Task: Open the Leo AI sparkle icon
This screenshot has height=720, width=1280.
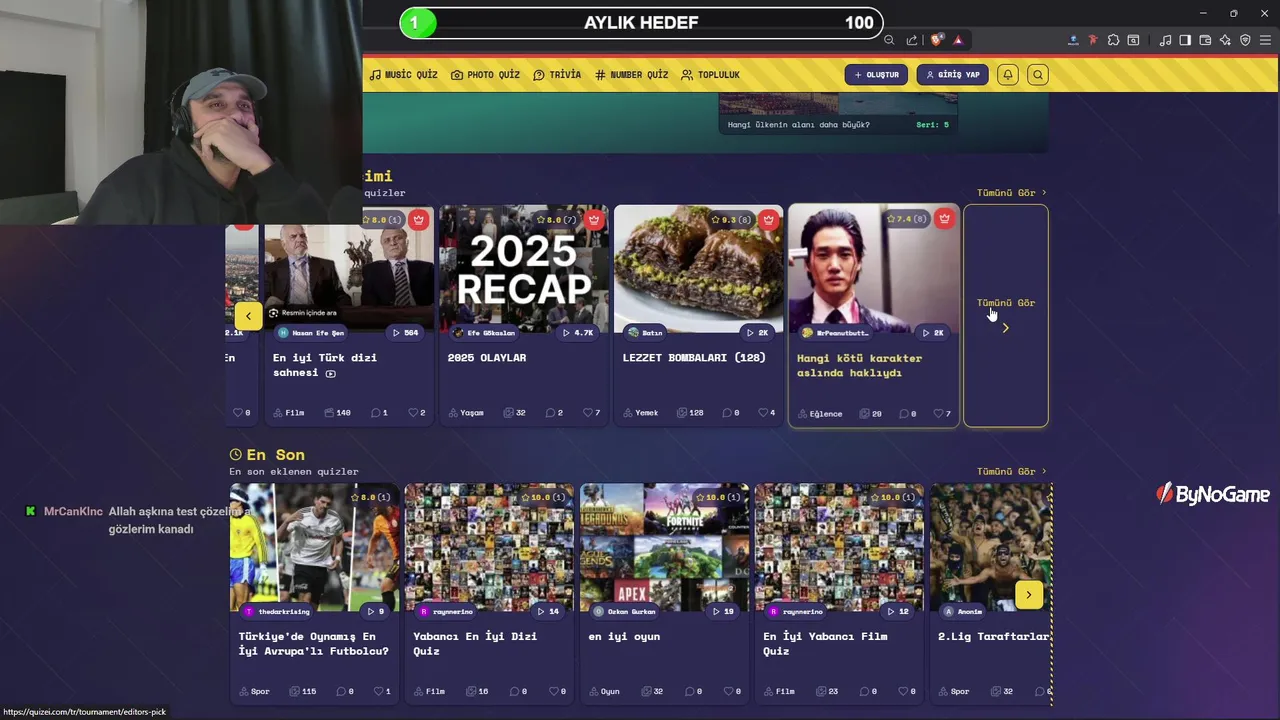Action: click(1225, 40)
